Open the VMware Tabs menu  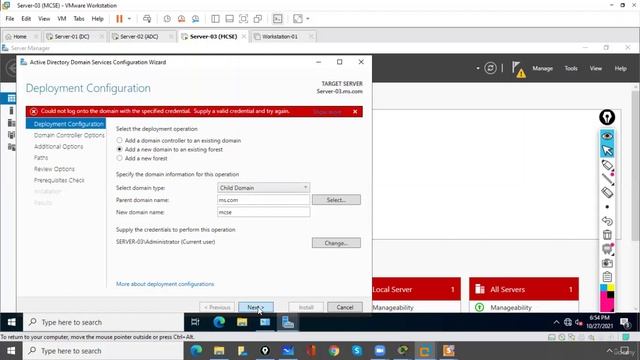pyautogui.click(x=79, y=19)
